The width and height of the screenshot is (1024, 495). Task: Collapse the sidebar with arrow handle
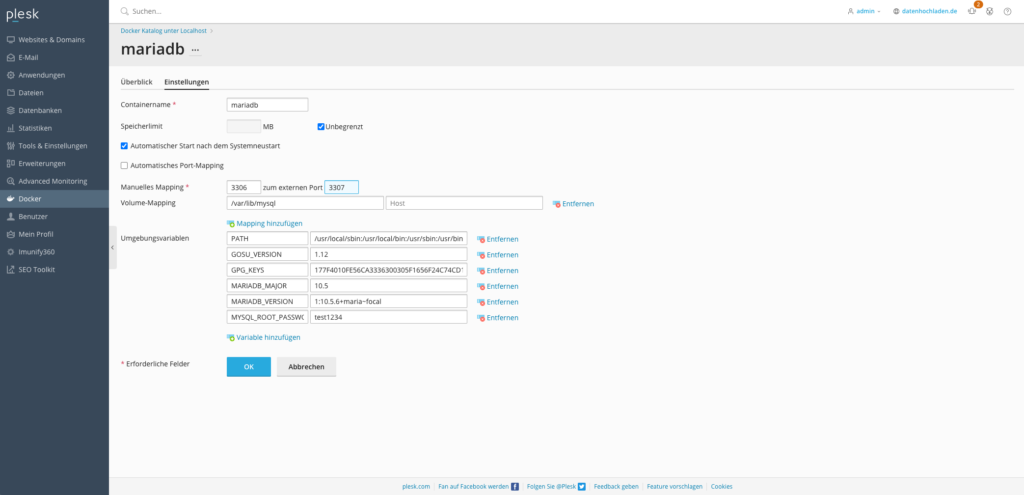coord(112,248)
